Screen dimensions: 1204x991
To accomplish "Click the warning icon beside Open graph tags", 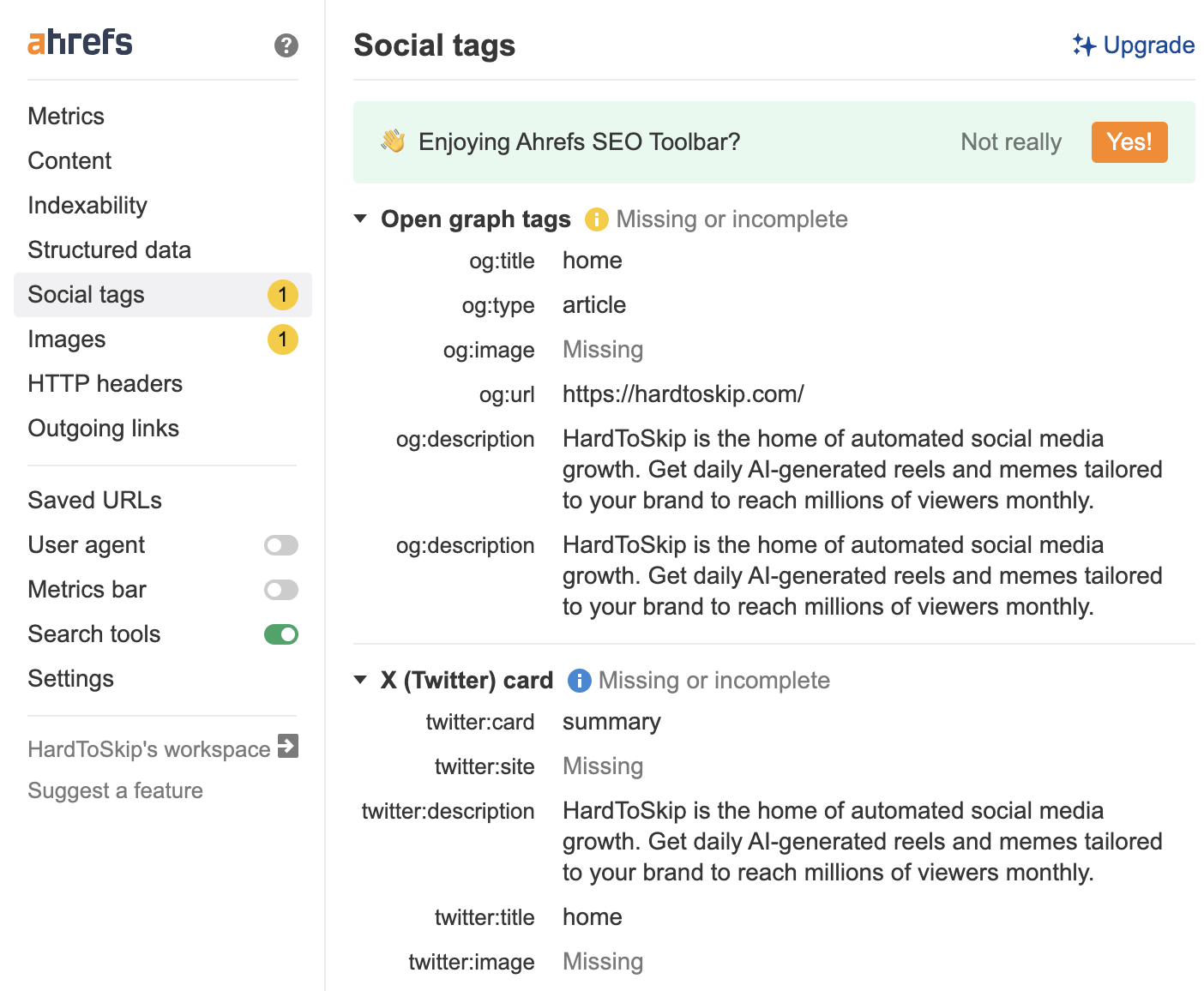I will [x=597, y=219].
